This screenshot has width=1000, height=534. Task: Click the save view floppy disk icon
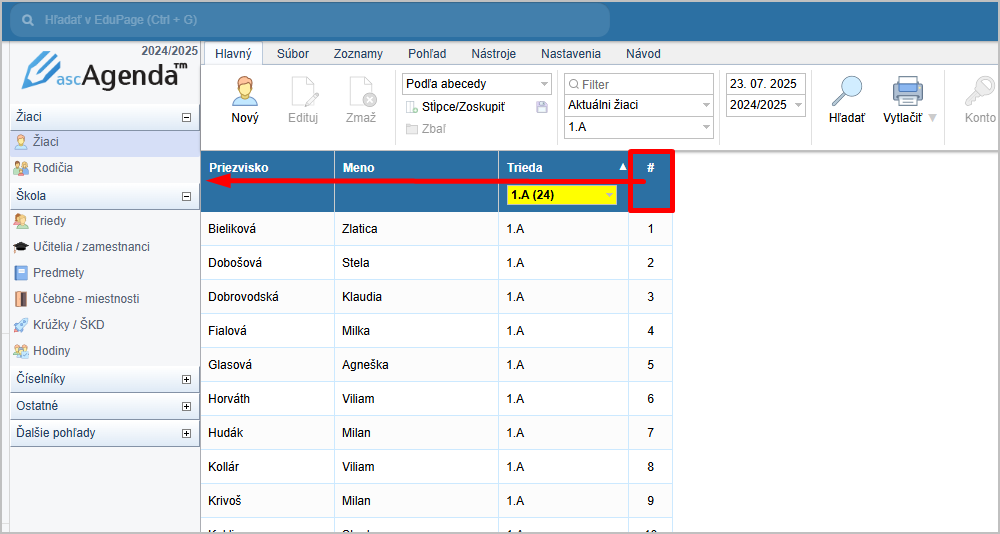click(x=542, y=107)
